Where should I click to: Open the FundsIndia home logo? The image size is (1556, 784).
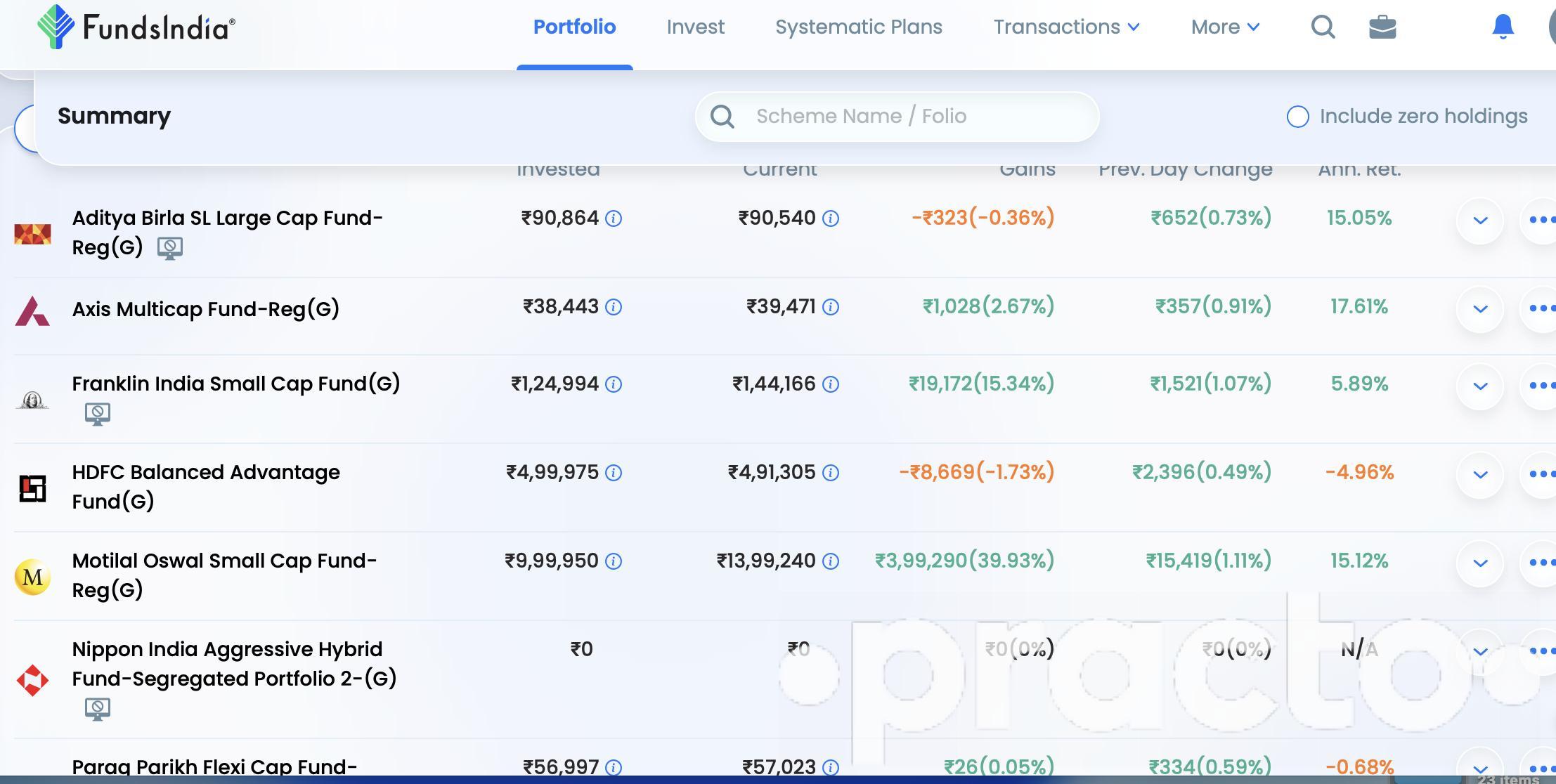tap(136, 27)
